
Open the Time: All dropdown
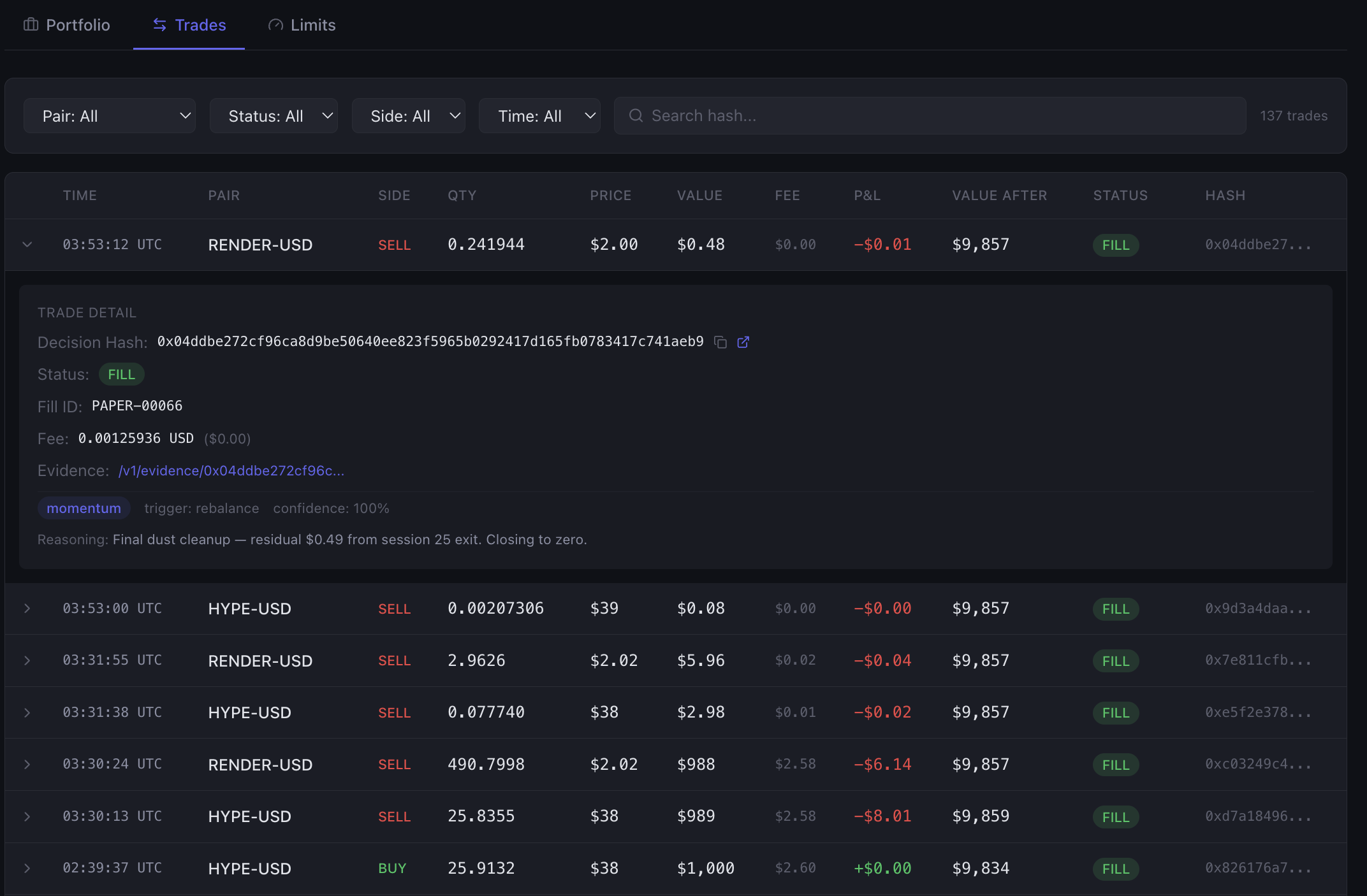coord(539,115)
